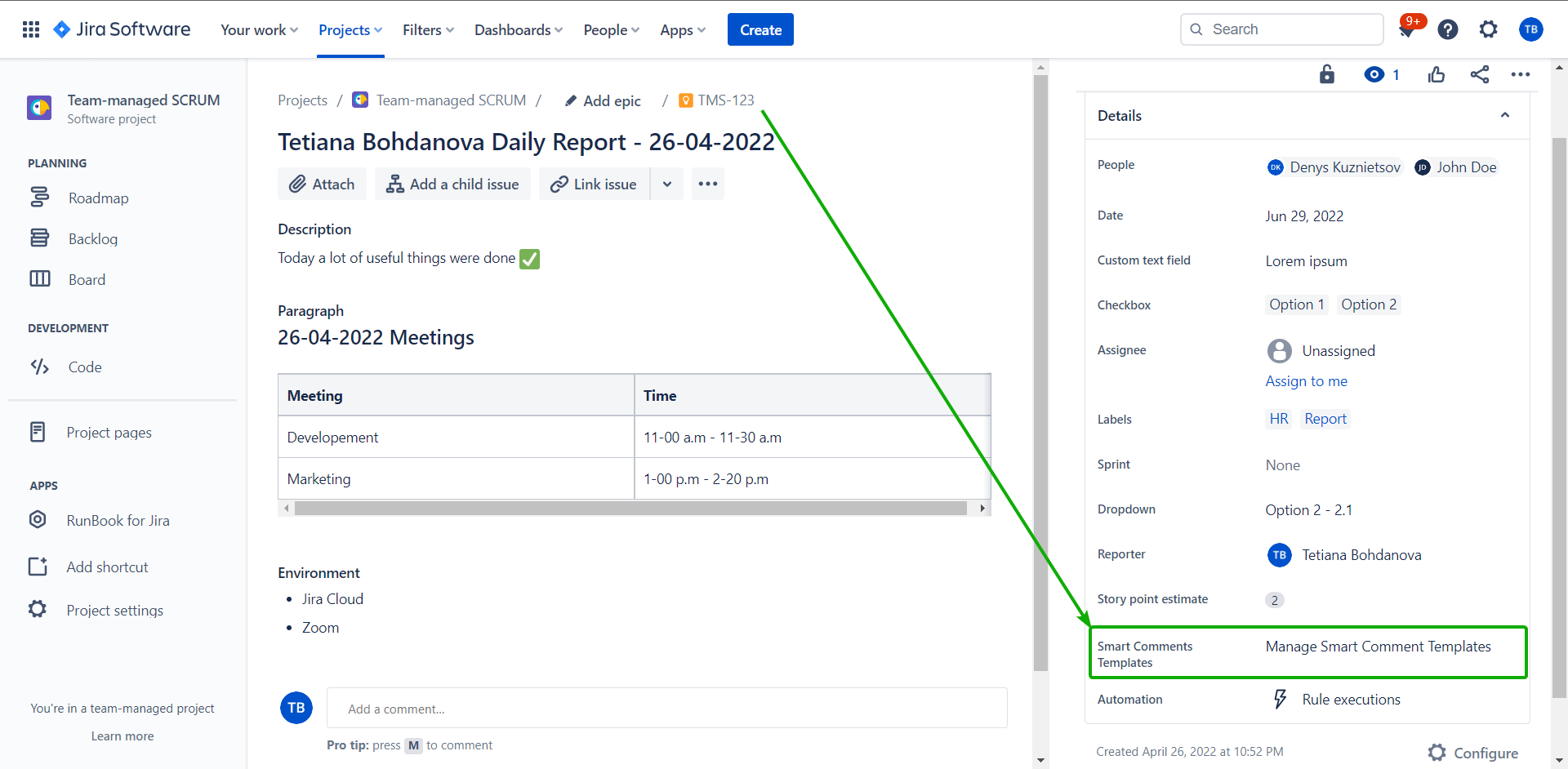Go to Backlog in the sidebar
The height and width of the screenshot is (769, 1568).
pos(93,239)
